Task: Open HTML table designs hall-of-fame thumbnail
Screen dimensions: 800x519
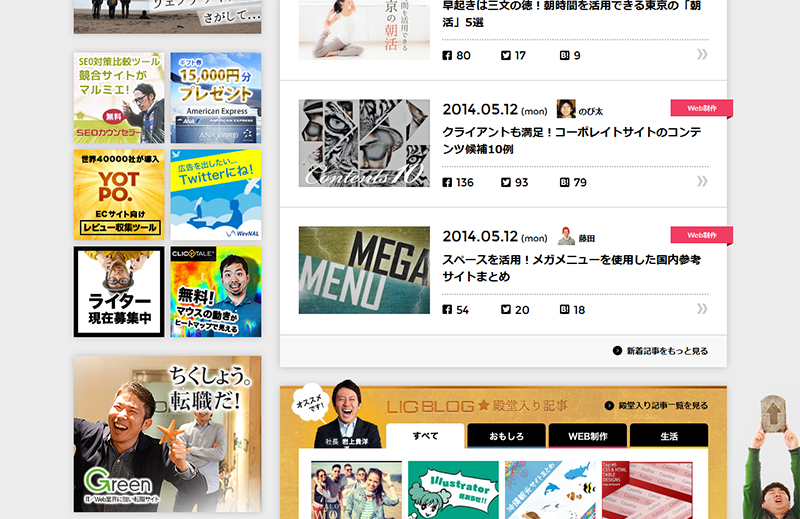Action: pos(647,490)
